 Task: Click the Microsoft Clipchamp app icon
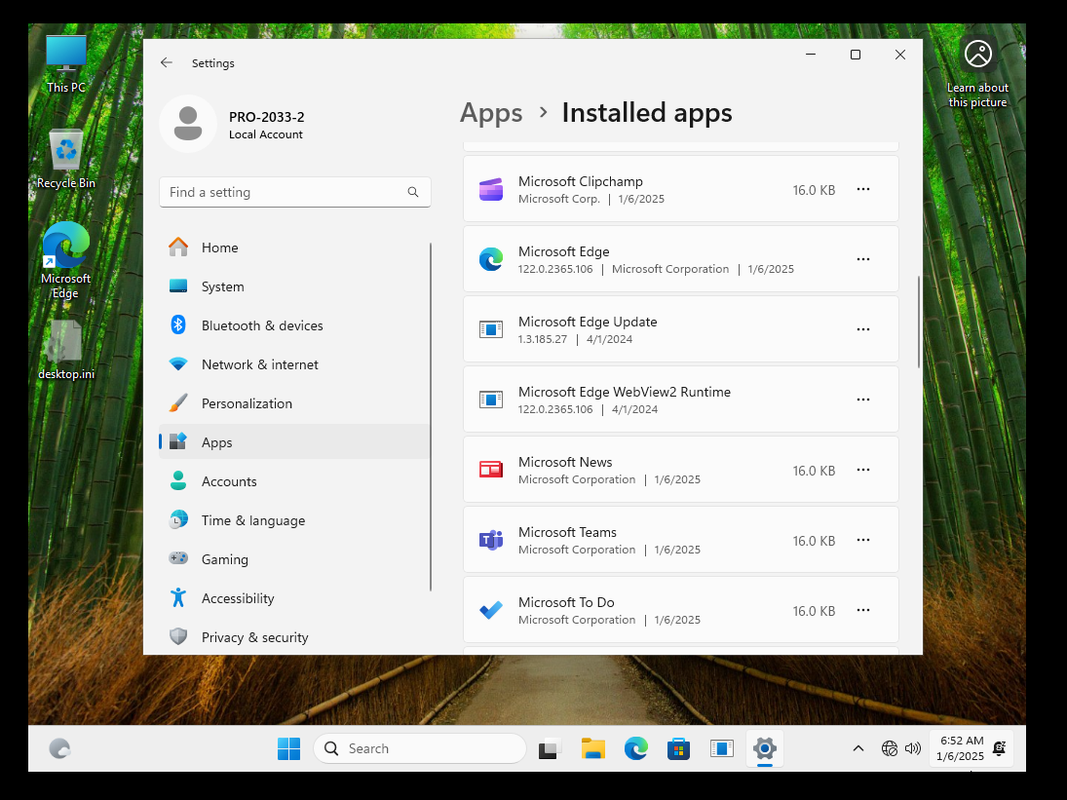[491, 189]
